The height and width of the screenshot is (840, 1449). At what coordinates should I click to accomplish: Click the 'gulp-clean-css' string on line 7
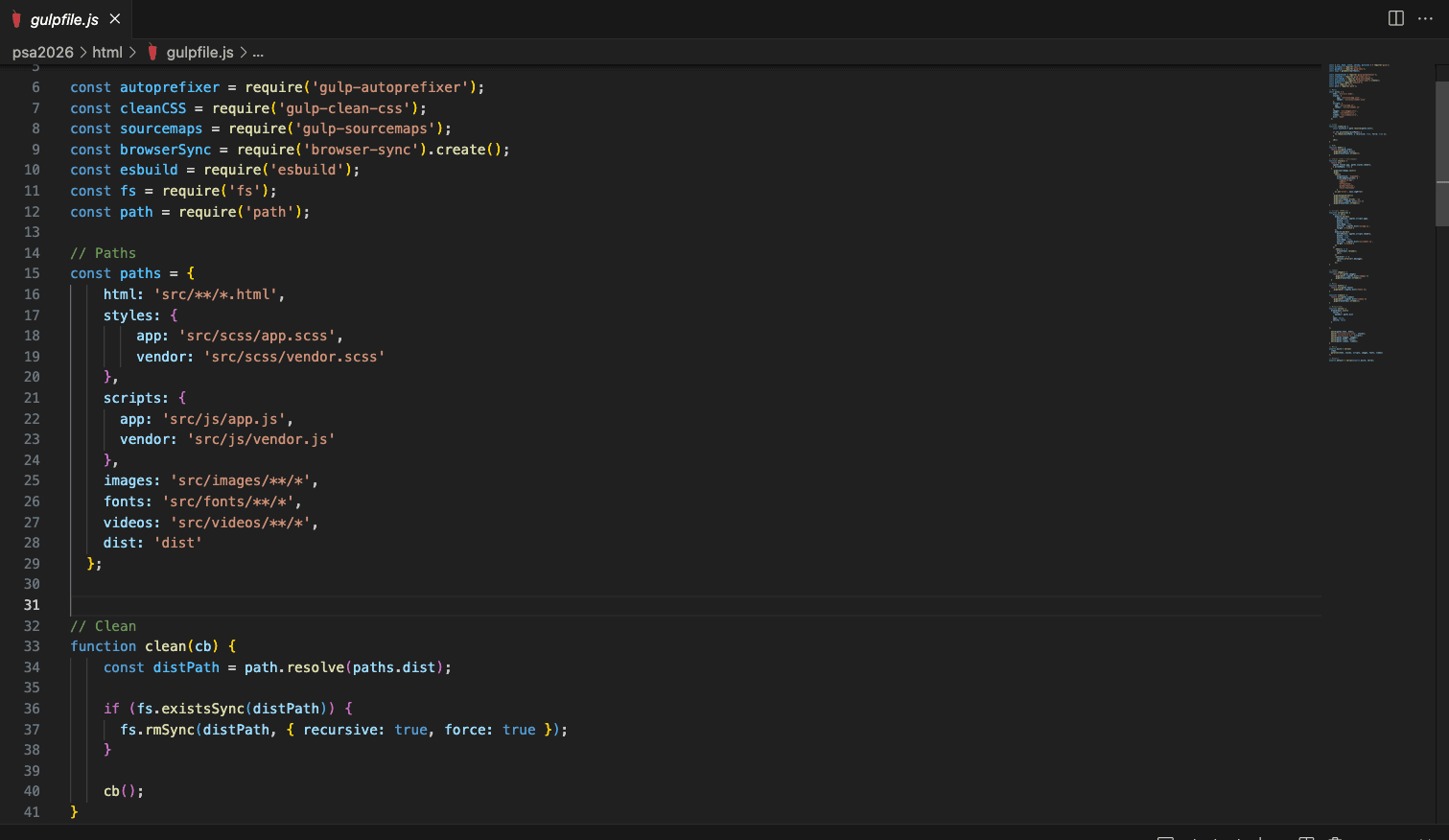coord(344,108)
